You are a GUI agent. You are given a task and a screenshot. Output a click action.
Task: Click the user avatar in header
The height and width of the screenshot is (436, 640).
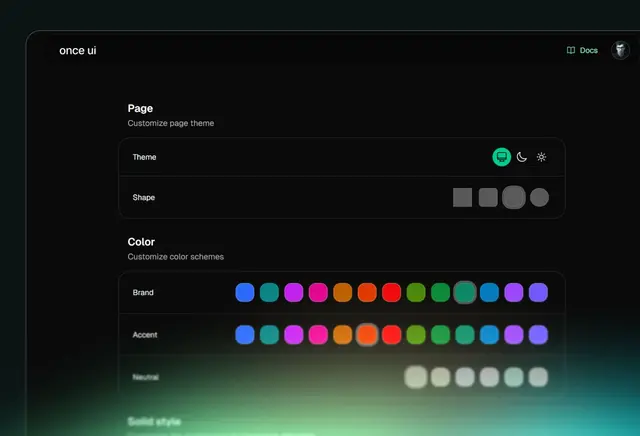point(620,50)
